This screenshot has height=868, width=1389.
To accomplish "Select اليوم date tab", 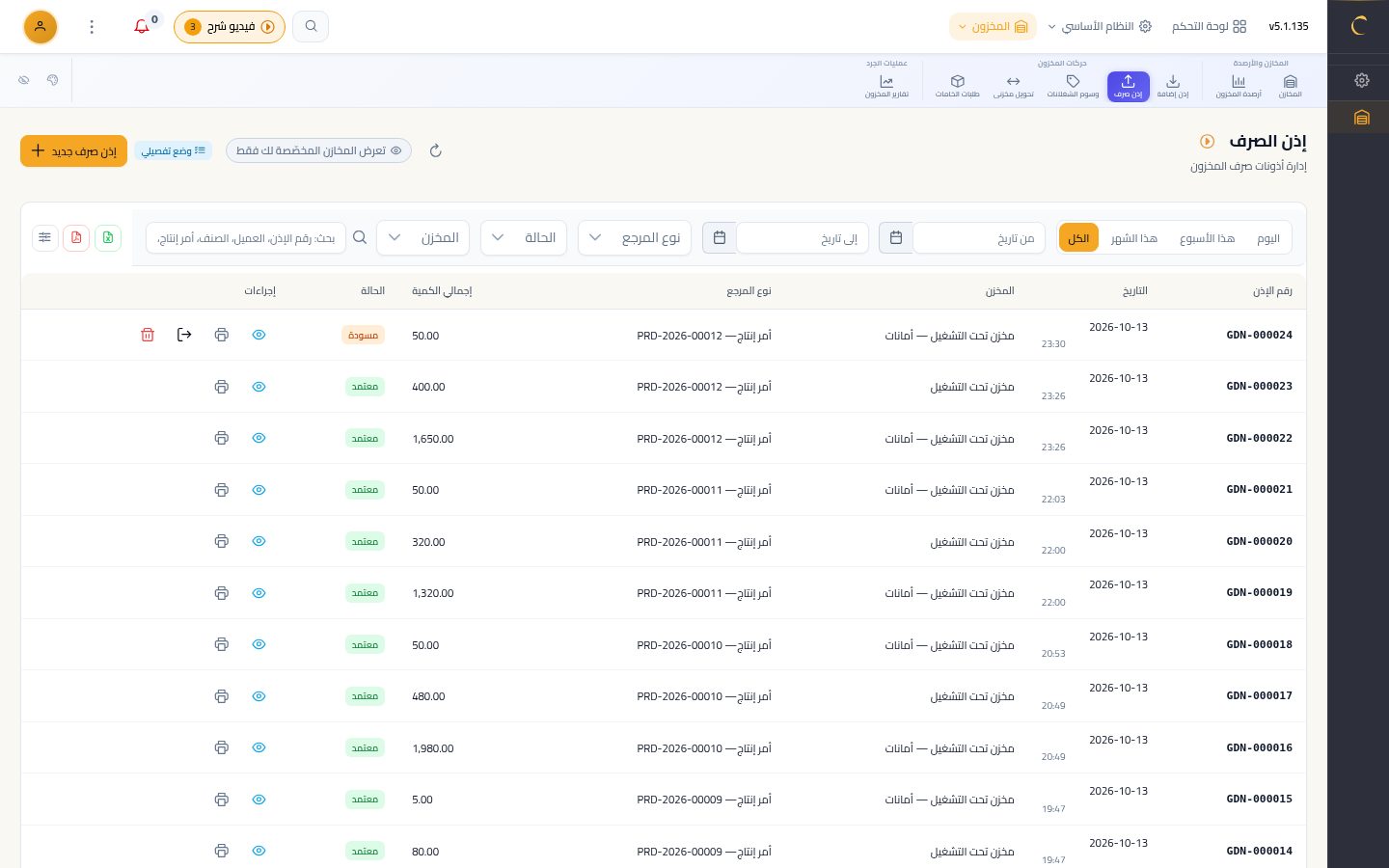I will (x=1268, y=238).
